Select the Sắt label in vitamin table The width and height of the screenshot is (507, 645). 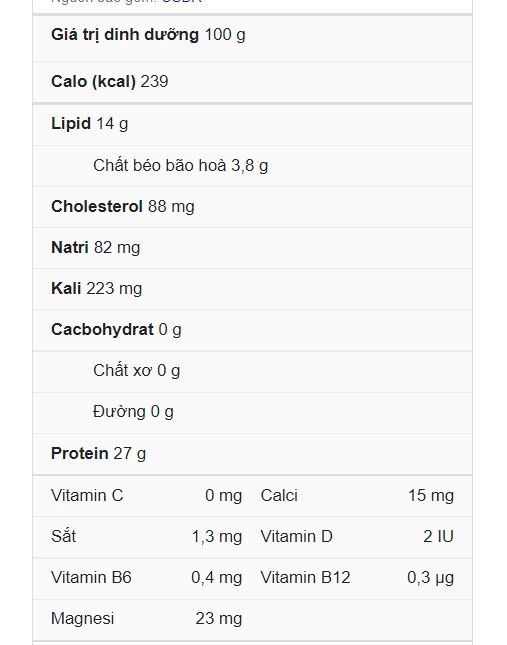64,536
